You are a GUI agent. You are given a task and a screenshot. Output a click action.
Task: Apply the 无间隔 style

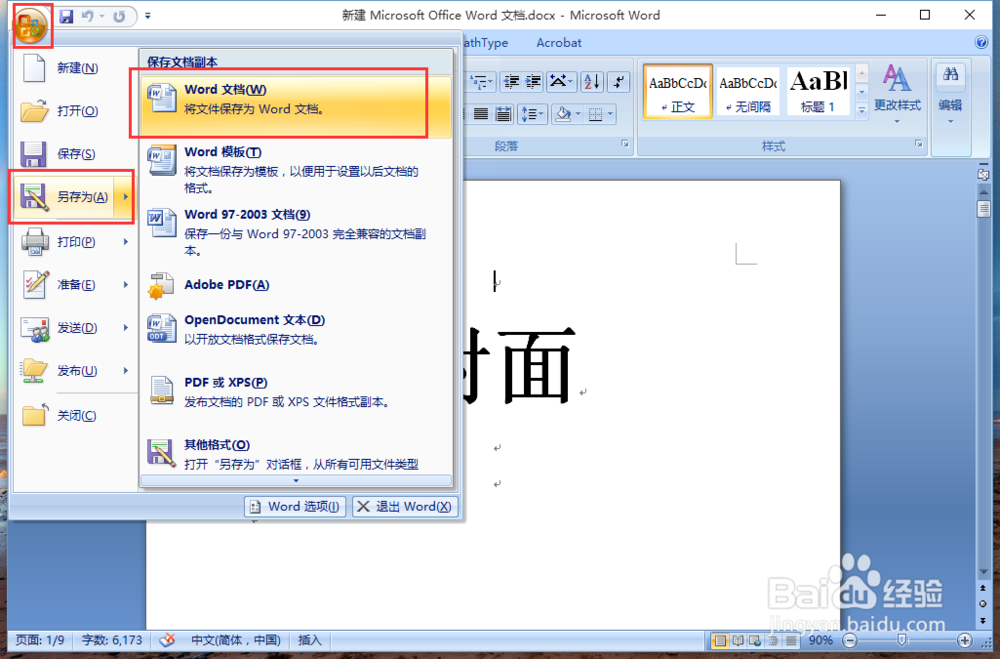[x=748, y=91]
